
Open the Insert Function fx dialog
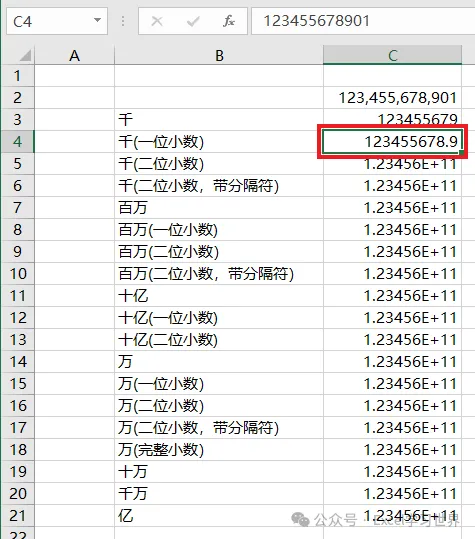tap(229, 21)
